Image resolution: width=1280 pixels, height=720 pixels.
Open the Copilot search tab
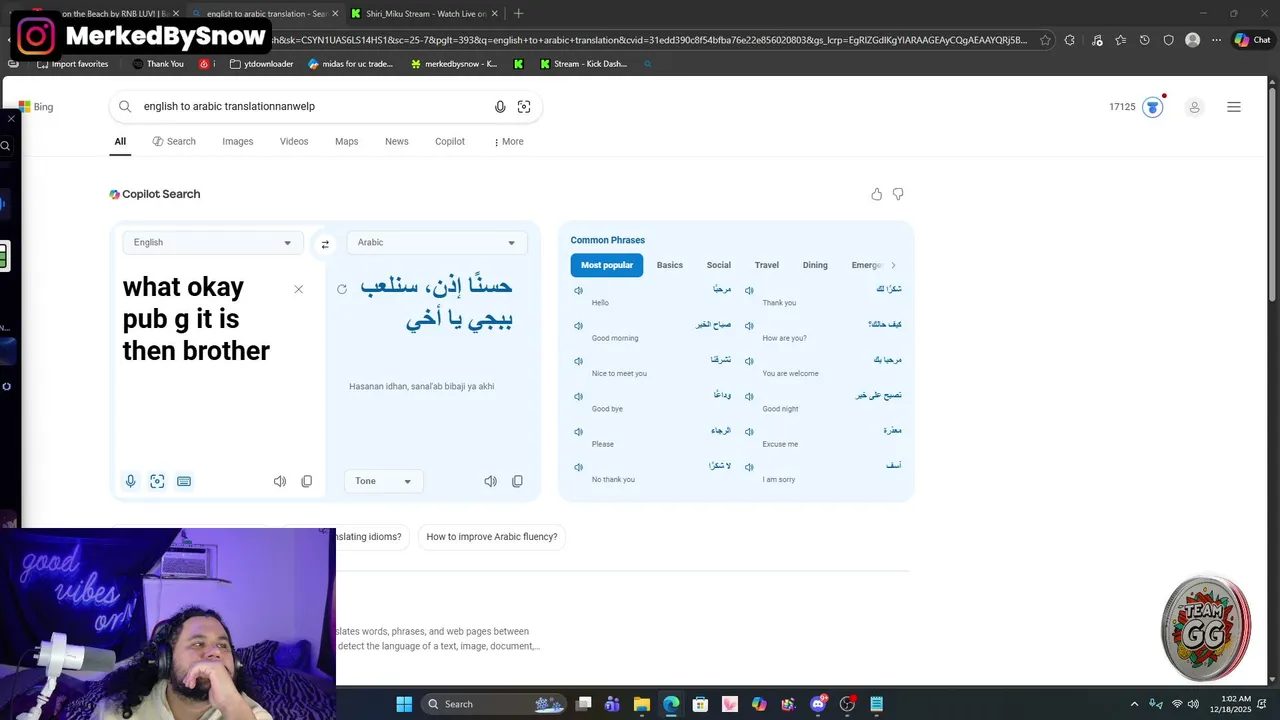(x=450, y=141)
